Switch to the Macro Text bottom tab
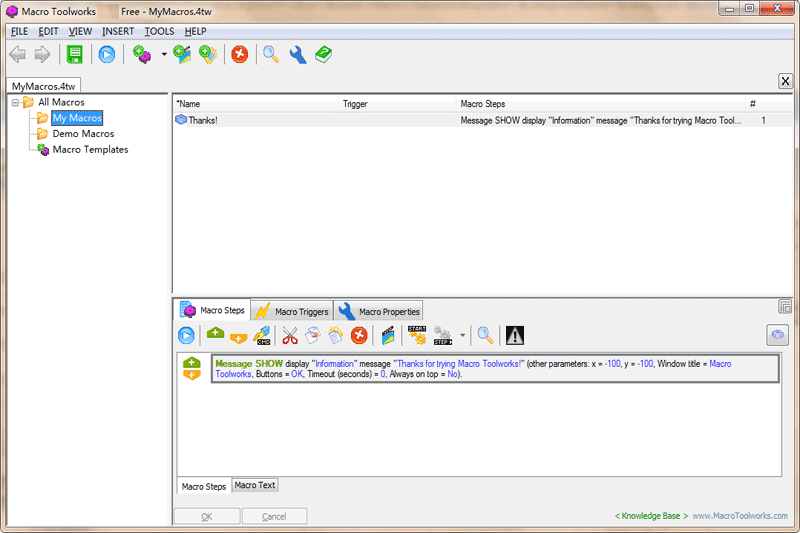 click(255, 485)
